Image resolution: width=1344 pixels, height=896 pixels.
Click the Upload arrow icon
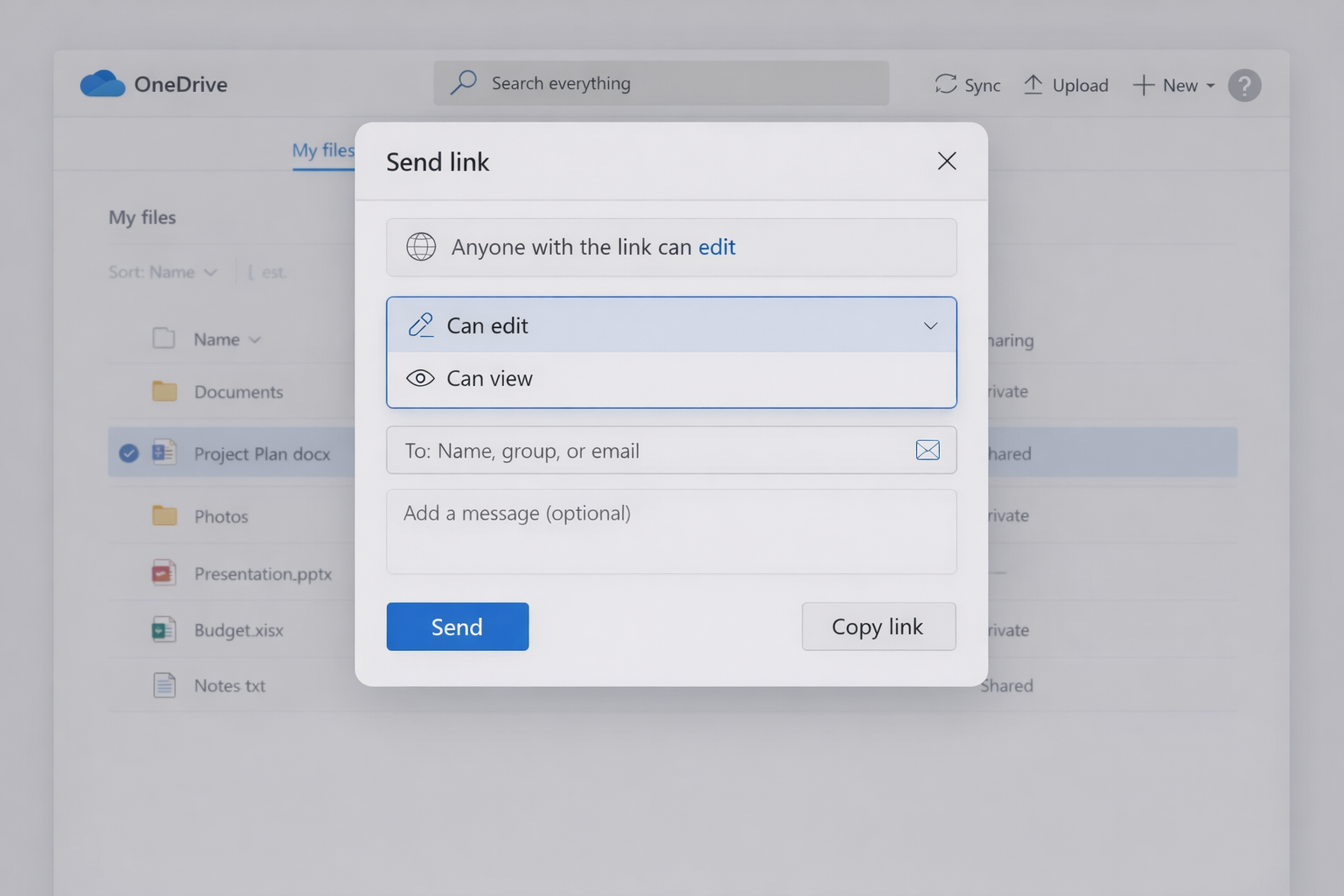(1032, 84)
